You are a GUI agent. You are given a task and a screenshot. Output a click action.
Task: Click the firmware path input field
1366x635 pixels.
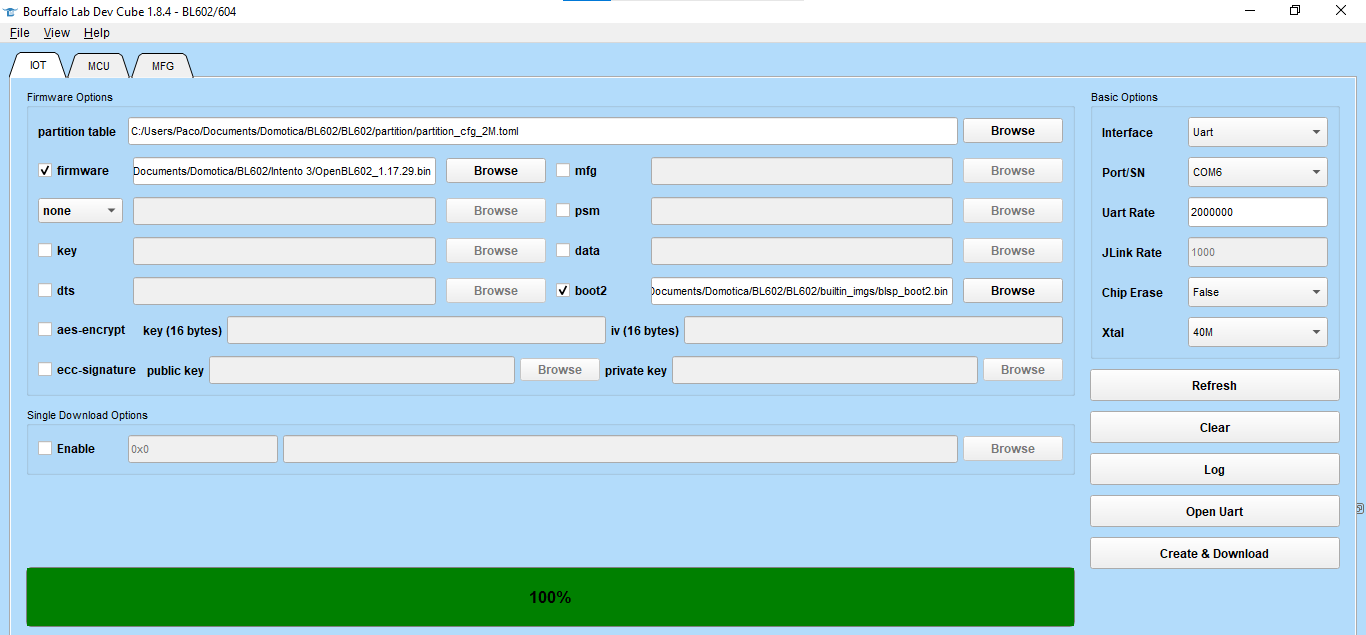284,171
